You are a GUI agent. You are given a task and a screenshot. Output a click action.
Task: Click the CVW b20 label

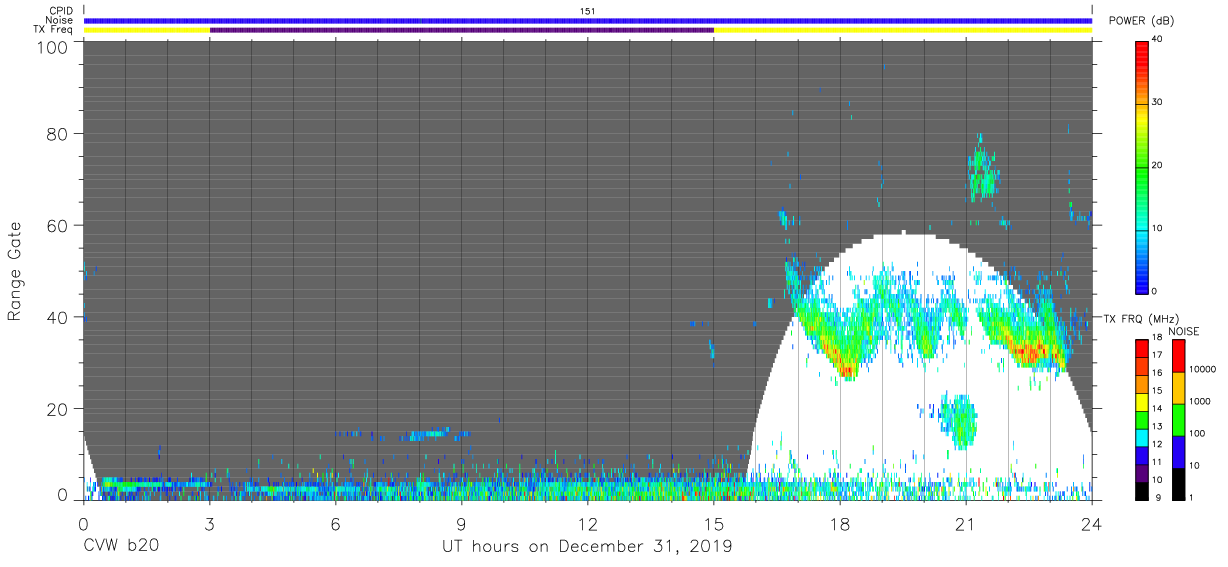(121, 547)
